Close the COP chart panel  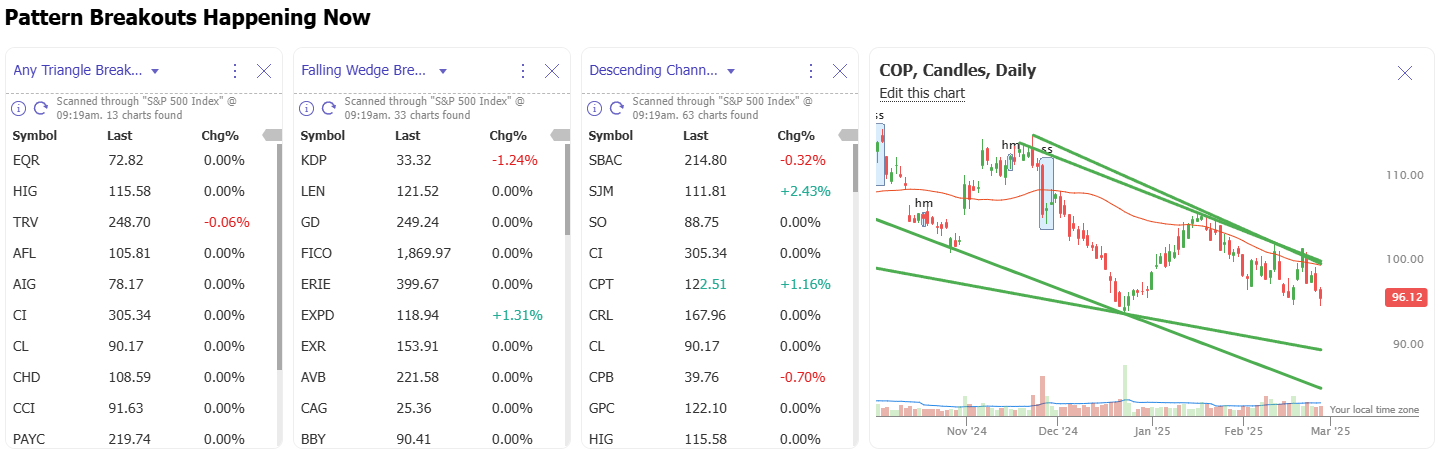[x=1404, y=72]
